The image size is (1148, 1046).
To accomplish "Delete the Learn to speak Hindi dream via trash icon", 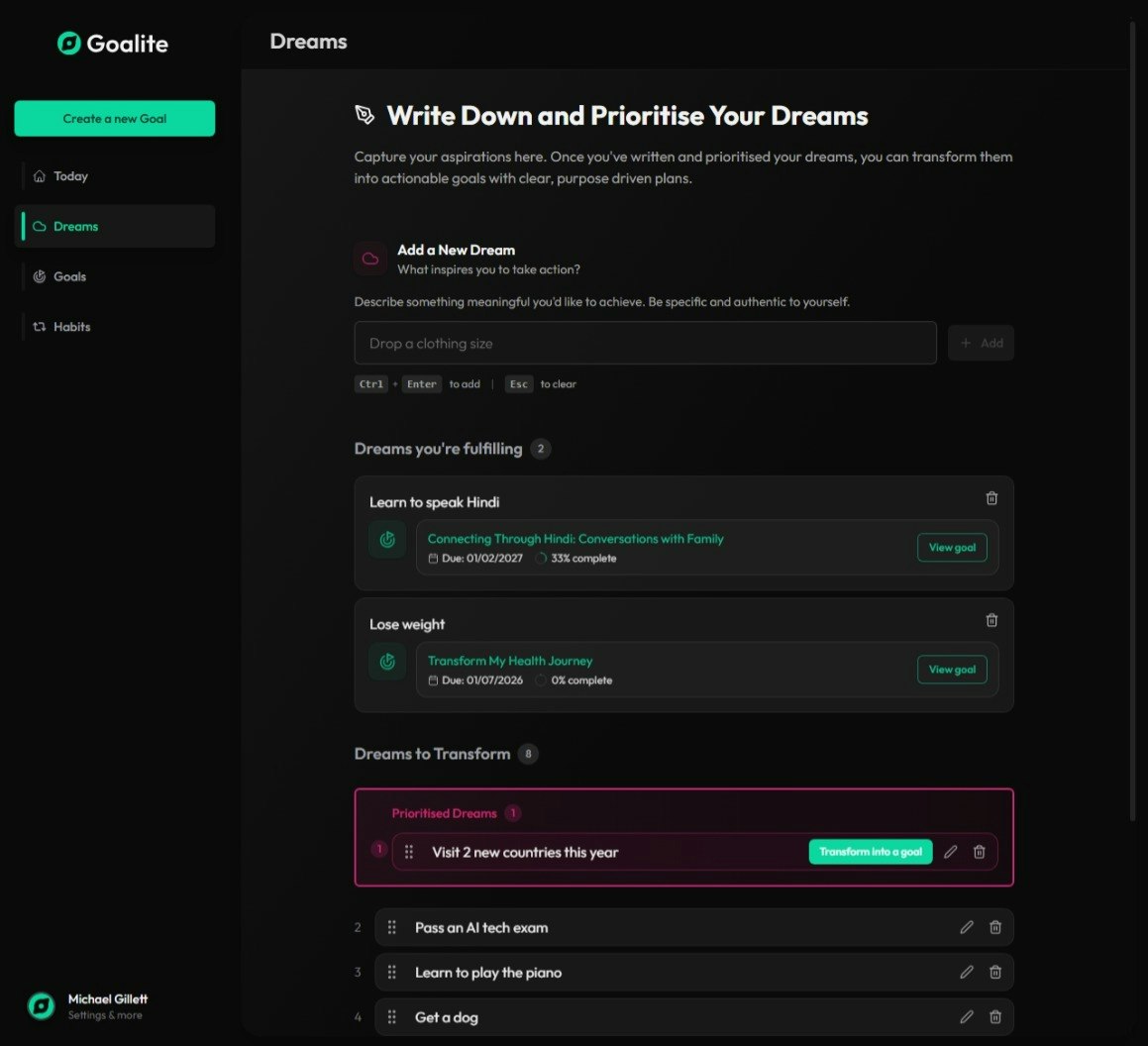I will (x=991, y=498).
